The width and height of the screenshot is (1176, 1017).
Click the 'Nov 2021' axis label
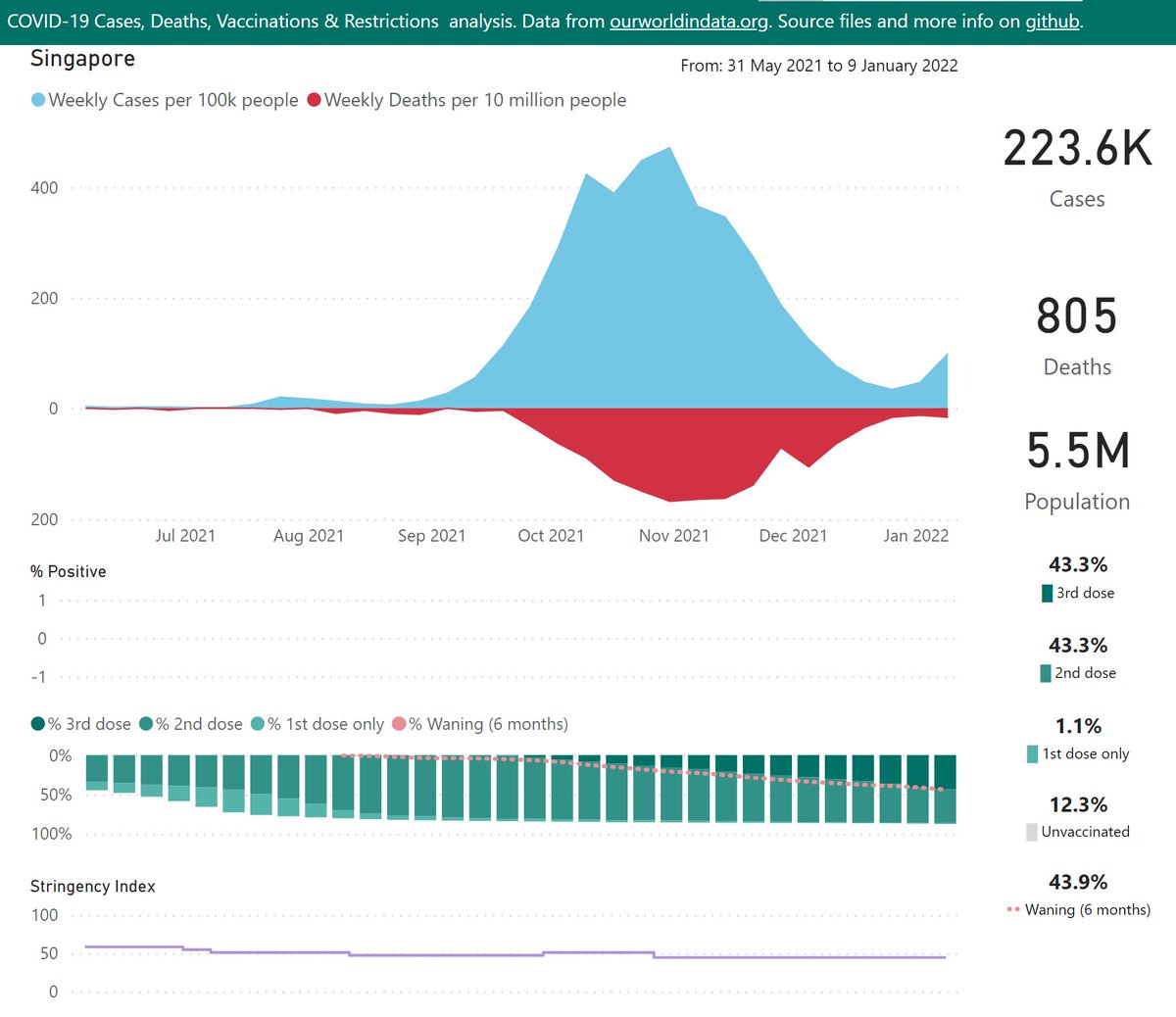pyautogui.click(x=674, y=536)
